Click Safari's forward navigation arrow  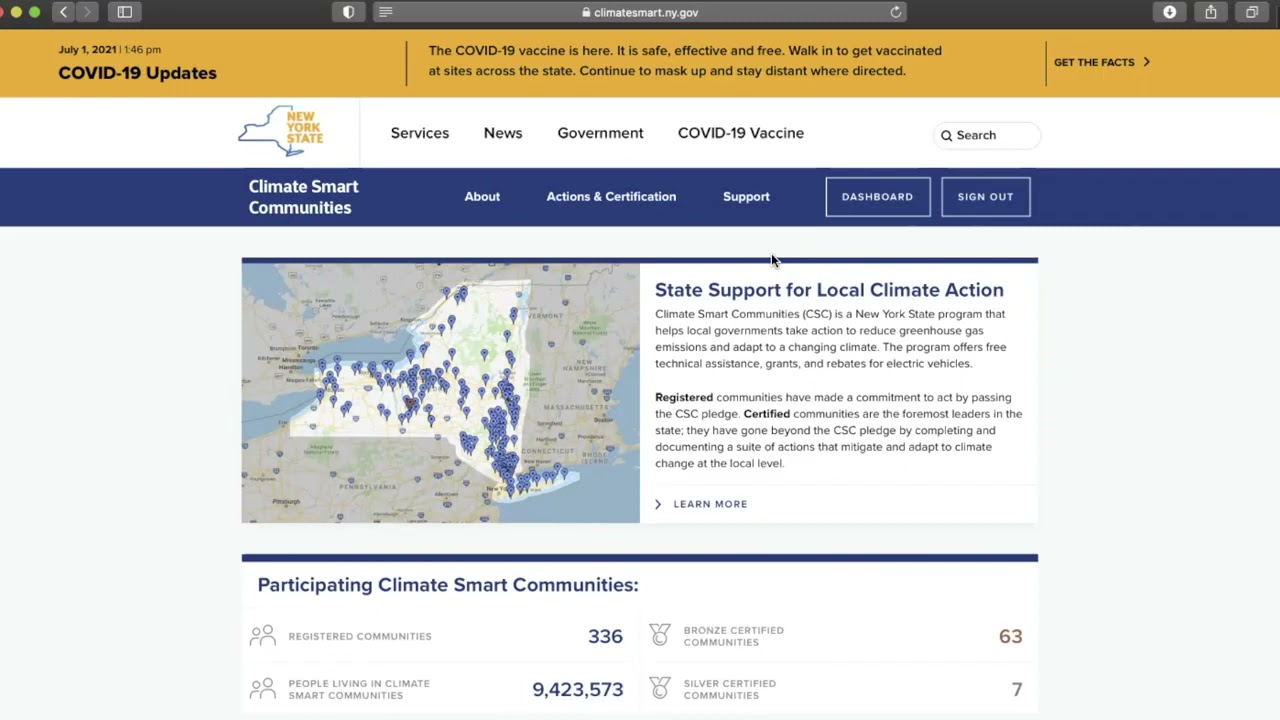pyautogui.click(x=87, y=12)
